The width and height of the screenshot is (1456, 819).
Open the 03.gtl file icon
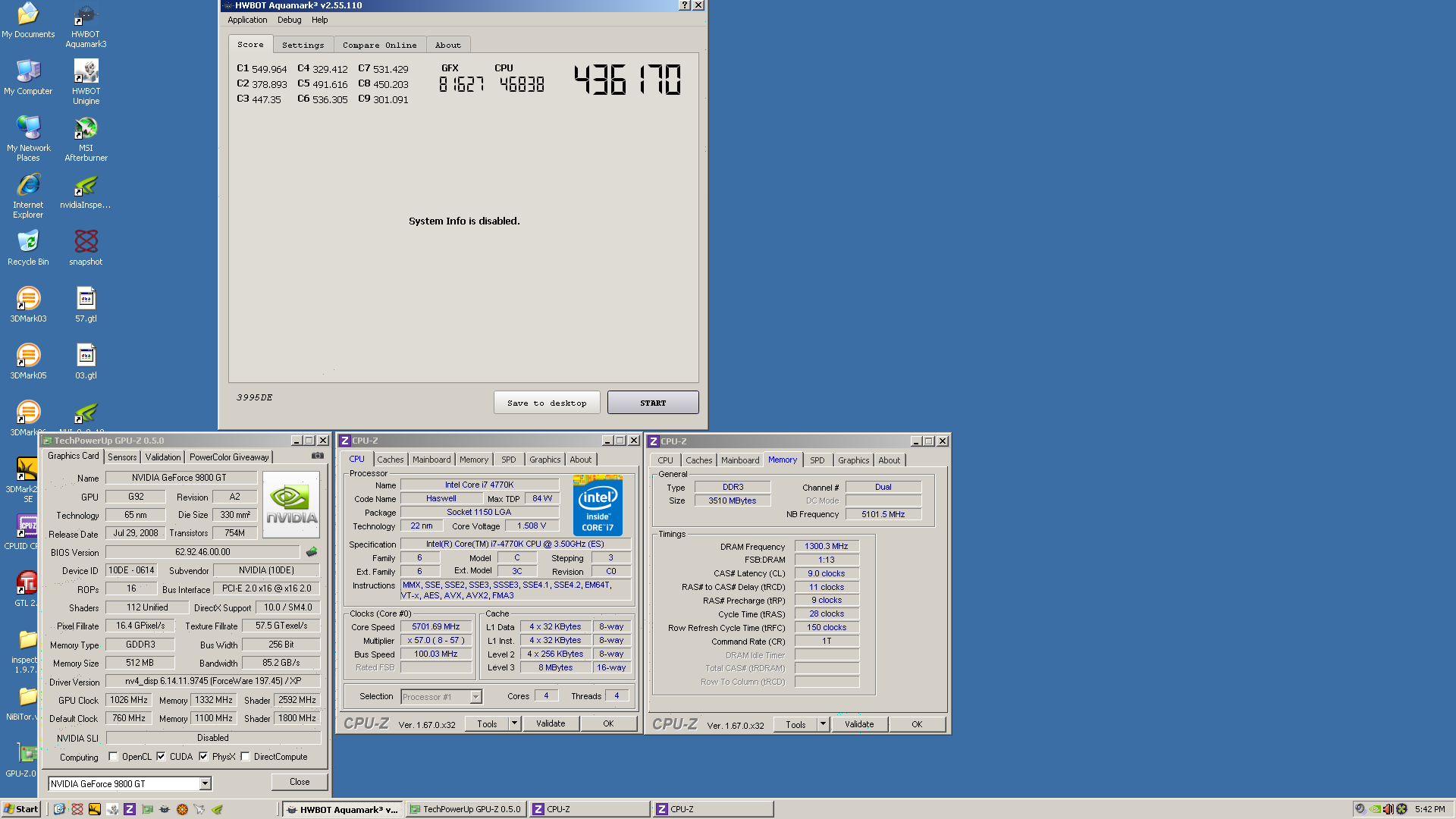(x=86, y=362)
